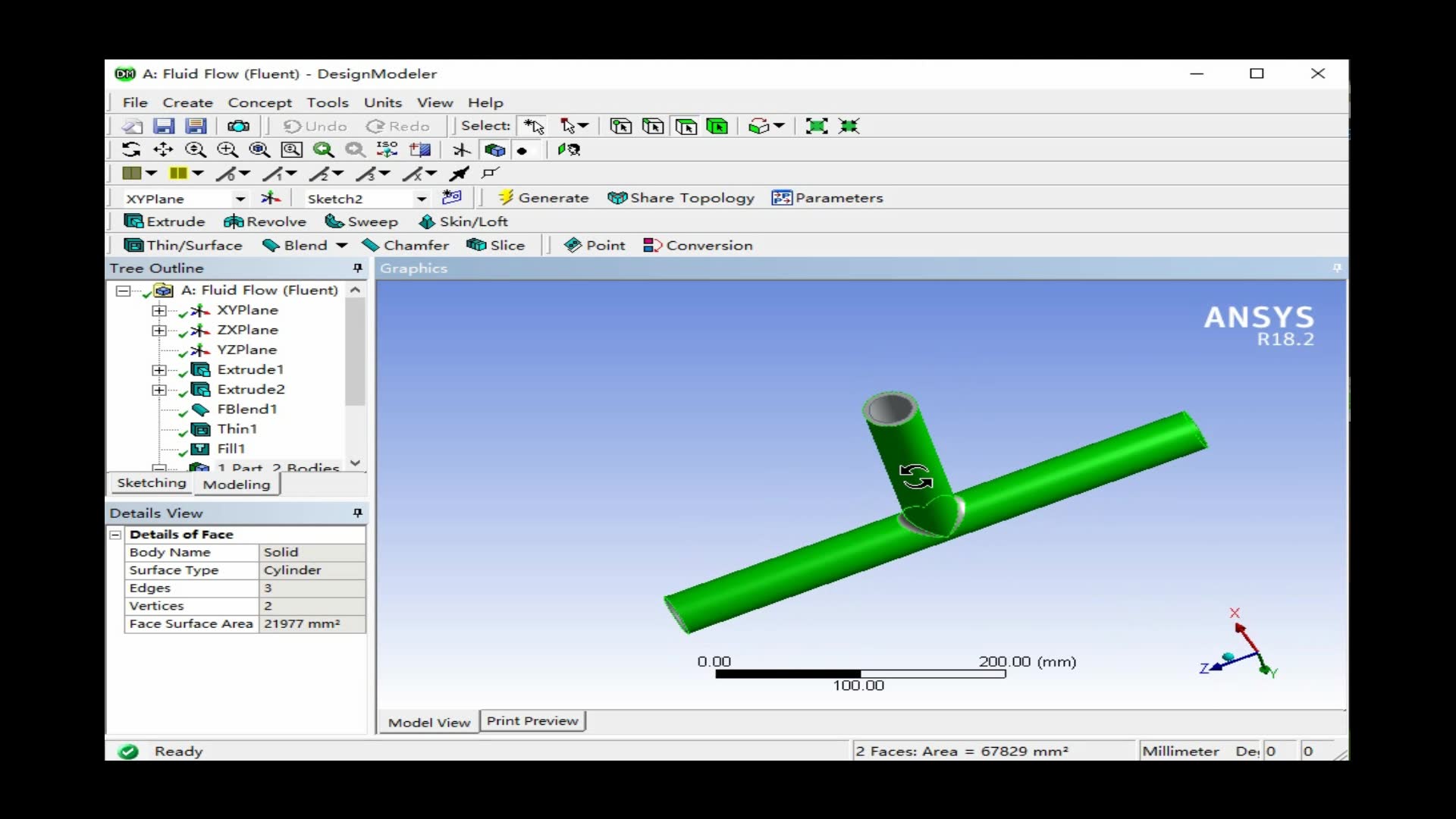Toggle Display Plane axes icon
Viewport: 1456px width, 819px height.
click(x=461, y=149)
